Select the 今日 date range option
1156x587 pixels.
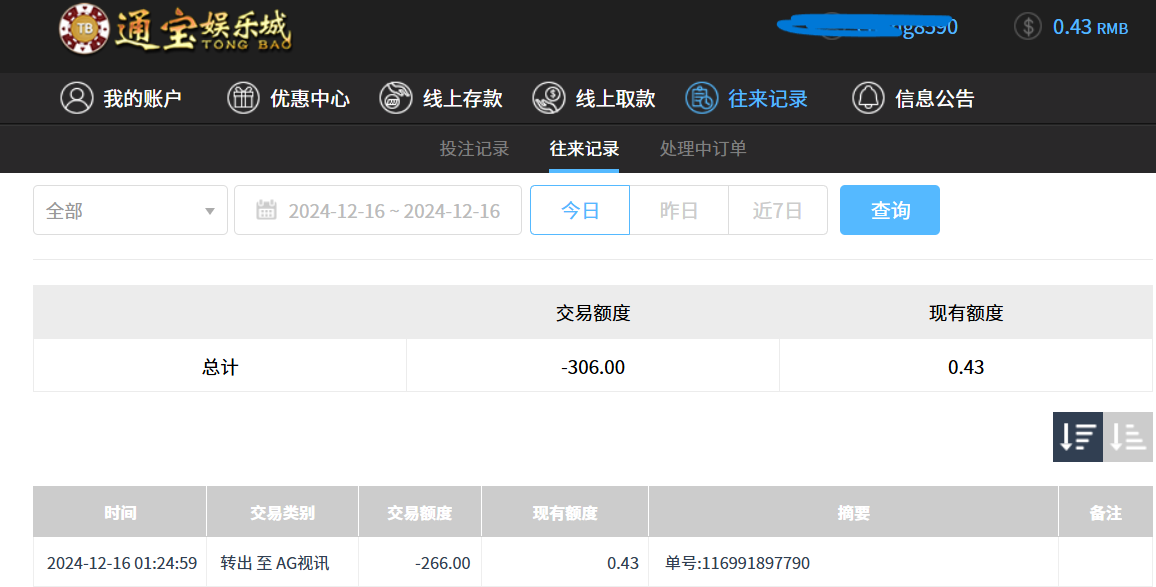click(x=580, y=210)
